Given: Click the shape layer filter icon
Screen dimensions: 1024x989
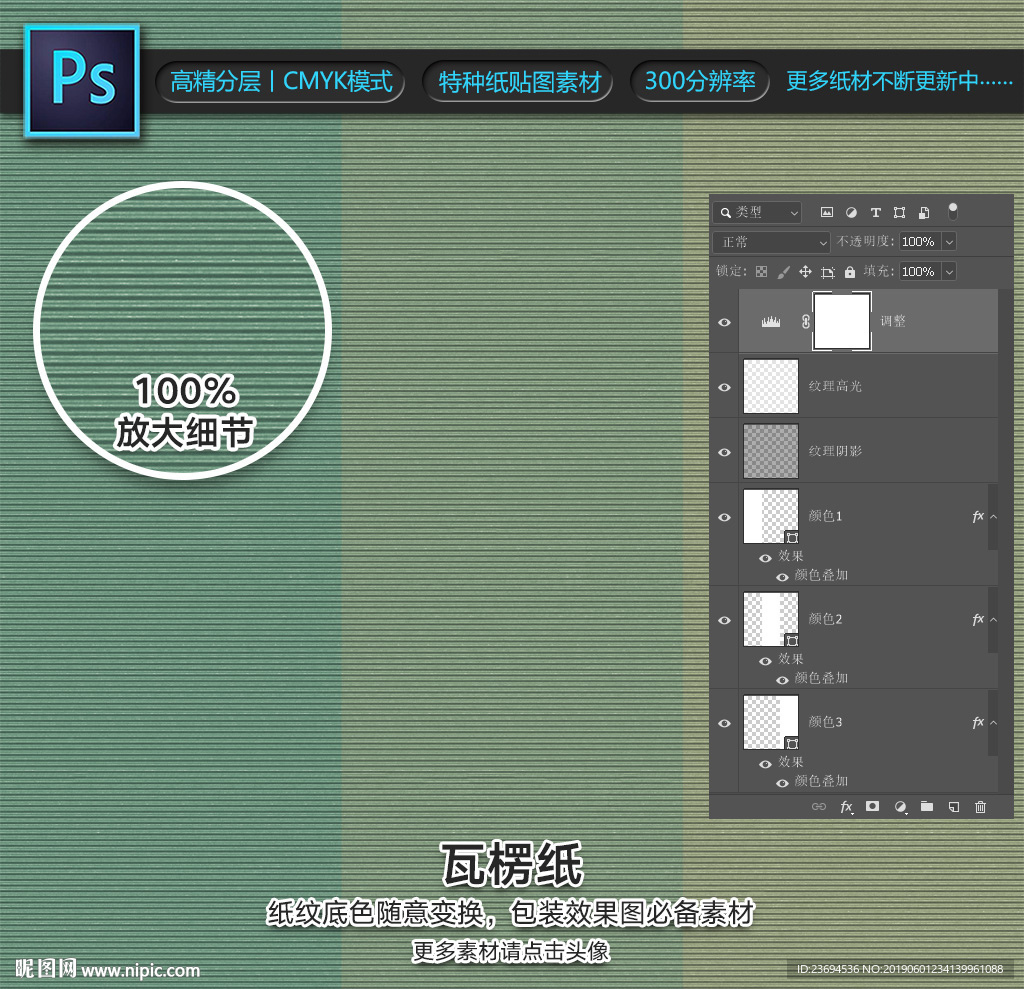Looking at the screenshot, I should point(899,212).
